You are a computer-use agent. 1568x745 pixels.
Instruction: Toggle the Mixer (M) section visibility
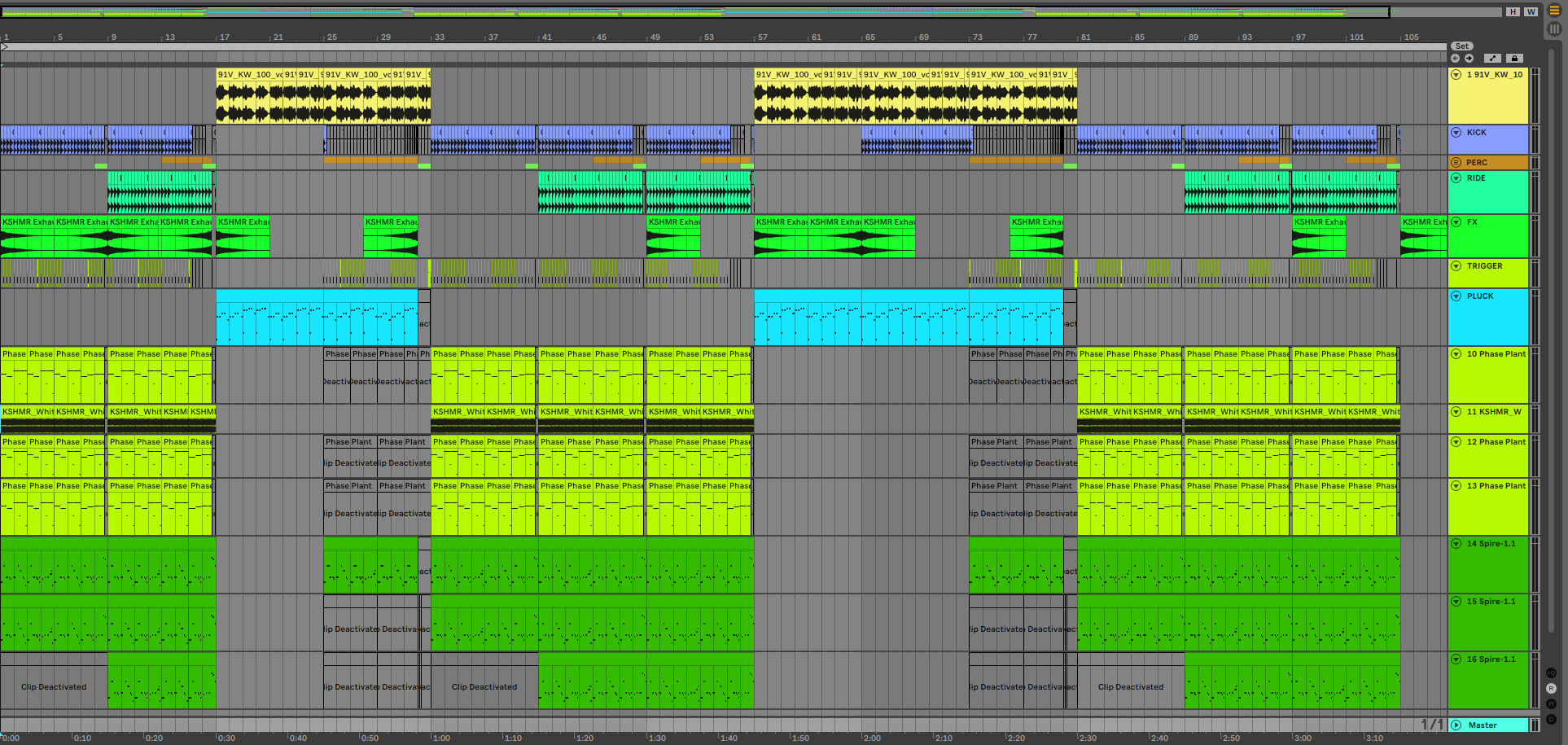[1551, 704]
